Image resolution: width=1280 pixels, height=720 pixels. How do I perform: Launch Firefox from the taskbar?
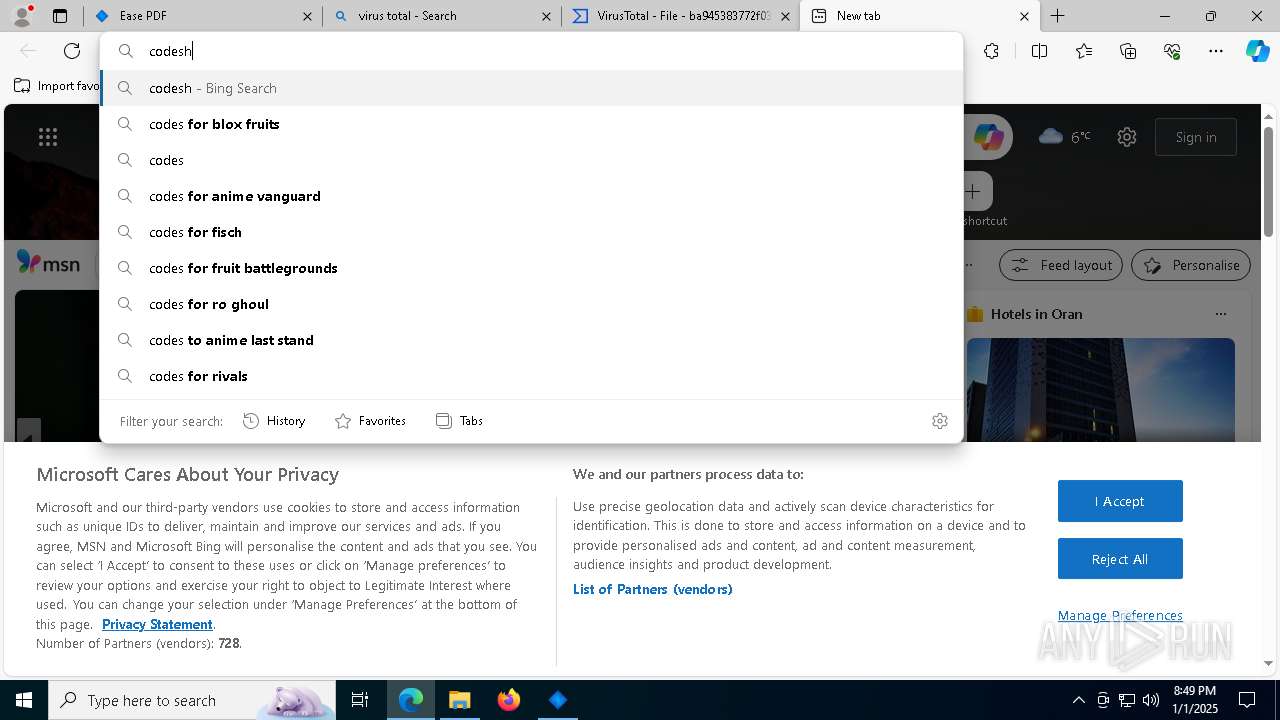[x=509, y=700]
